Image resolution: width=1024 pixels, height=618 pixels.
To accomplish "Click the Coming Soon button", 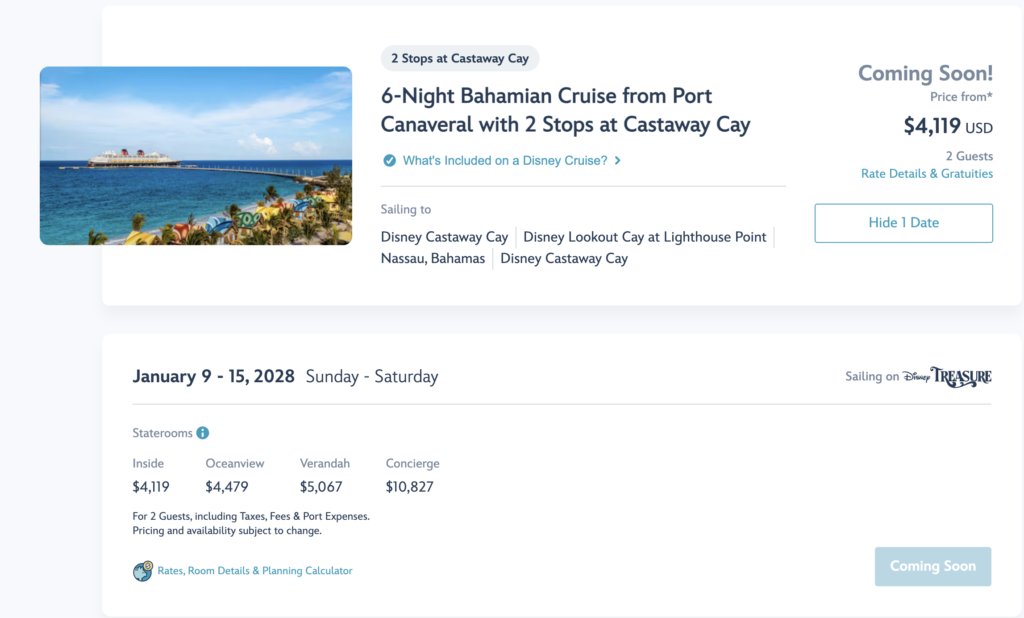I will [x=933, y=566].
